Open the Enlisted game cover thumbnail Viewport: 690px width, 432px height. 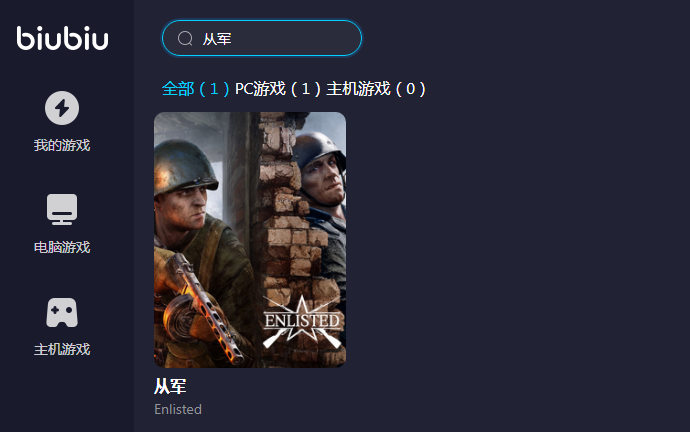(250, 240)
